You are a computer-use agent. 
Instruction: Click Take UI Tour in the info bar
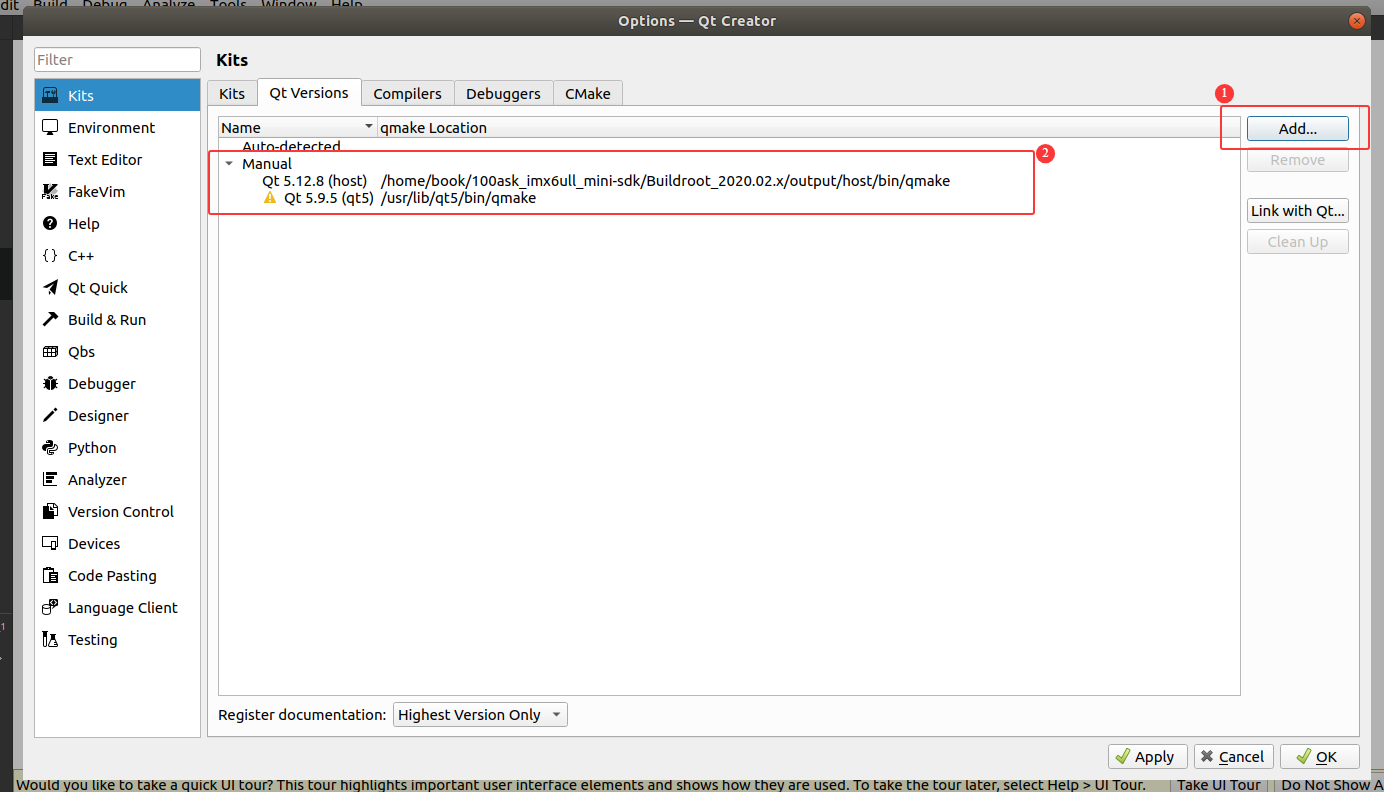point(1218,785)
